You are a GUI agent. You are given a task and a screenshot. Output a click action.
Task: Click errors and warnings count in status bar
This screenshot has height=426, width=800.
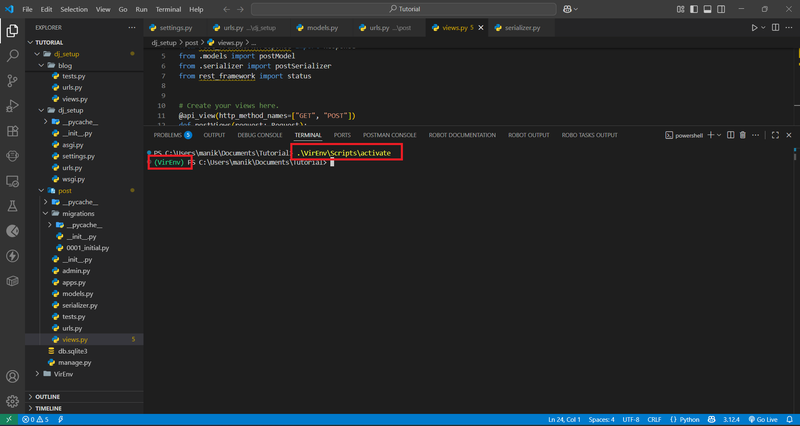(x=35, y=420)
